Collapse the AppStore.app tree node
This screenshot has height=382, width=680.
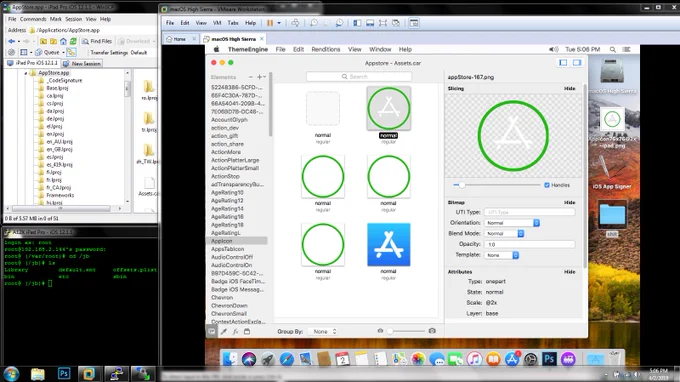26,73
